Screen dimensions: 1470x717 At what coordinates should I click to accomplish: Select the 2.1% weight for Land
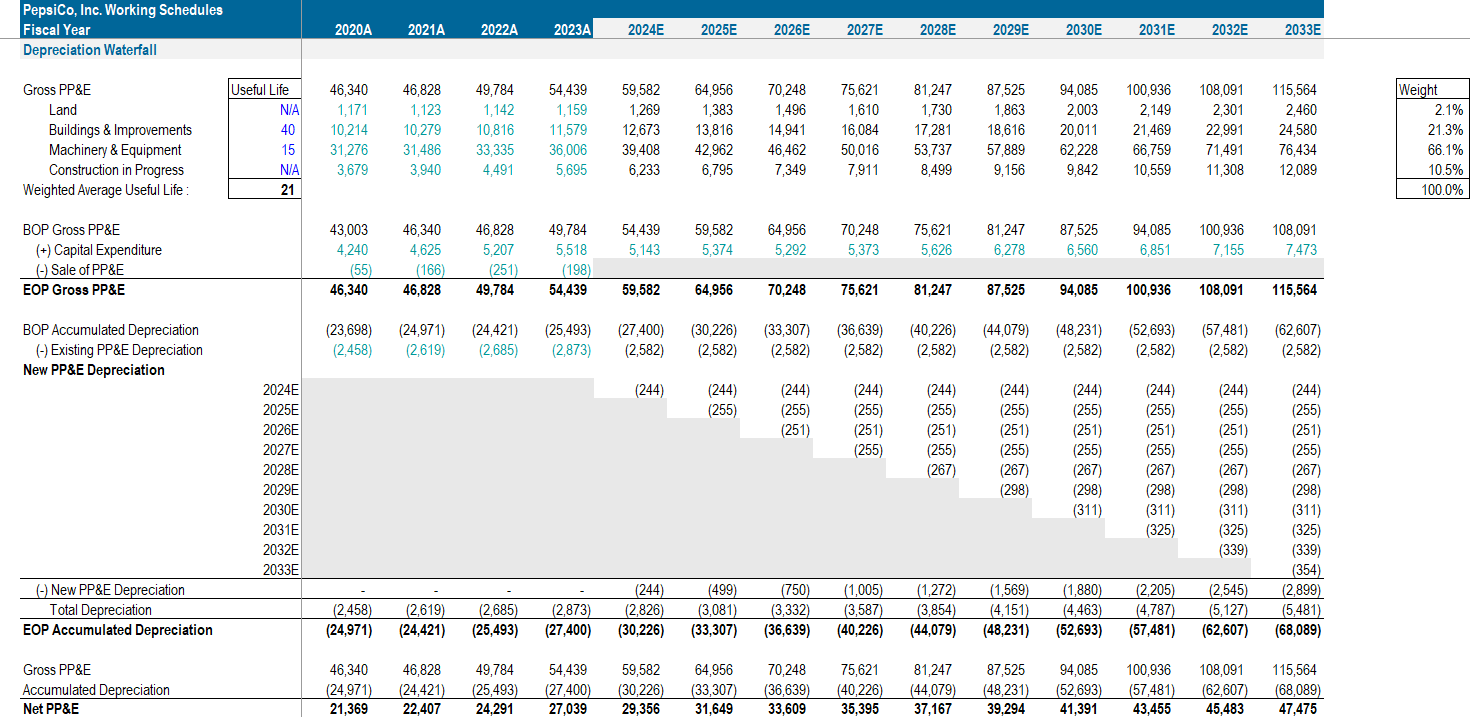pos(1448,110)
